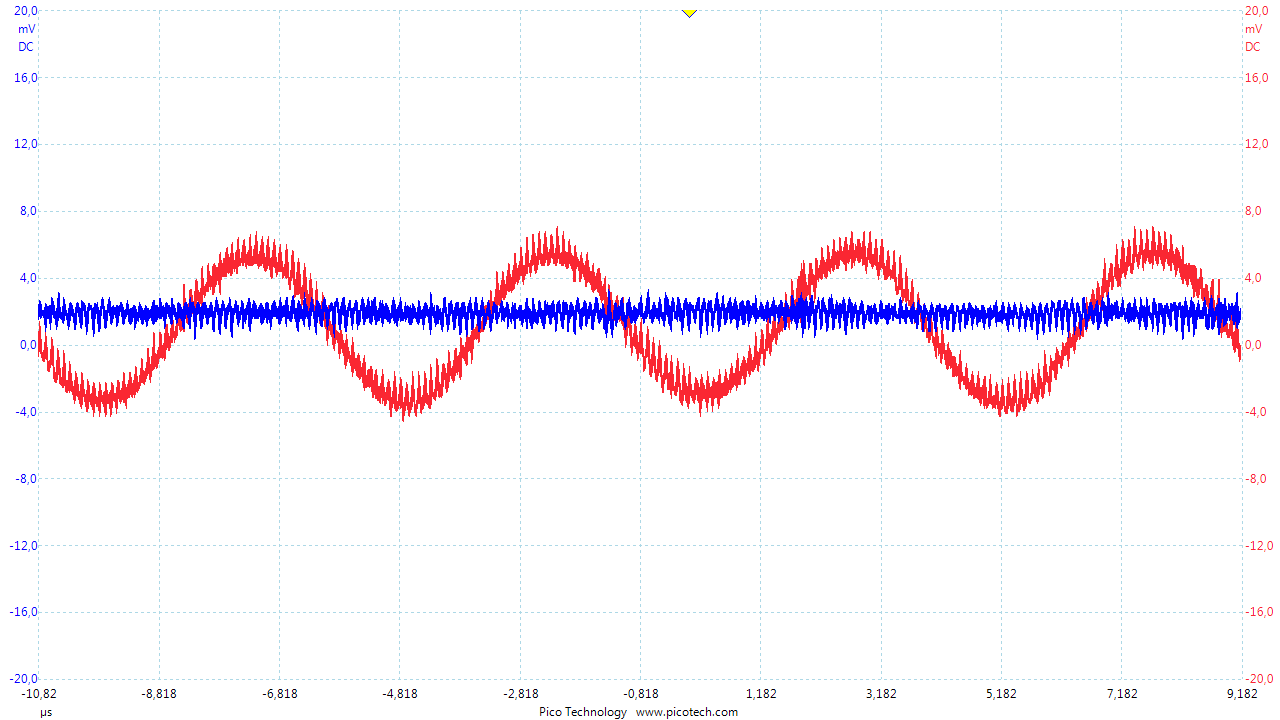Click red axis -12,0 value
The image size is (1280, 720).
click(1258, 546)
